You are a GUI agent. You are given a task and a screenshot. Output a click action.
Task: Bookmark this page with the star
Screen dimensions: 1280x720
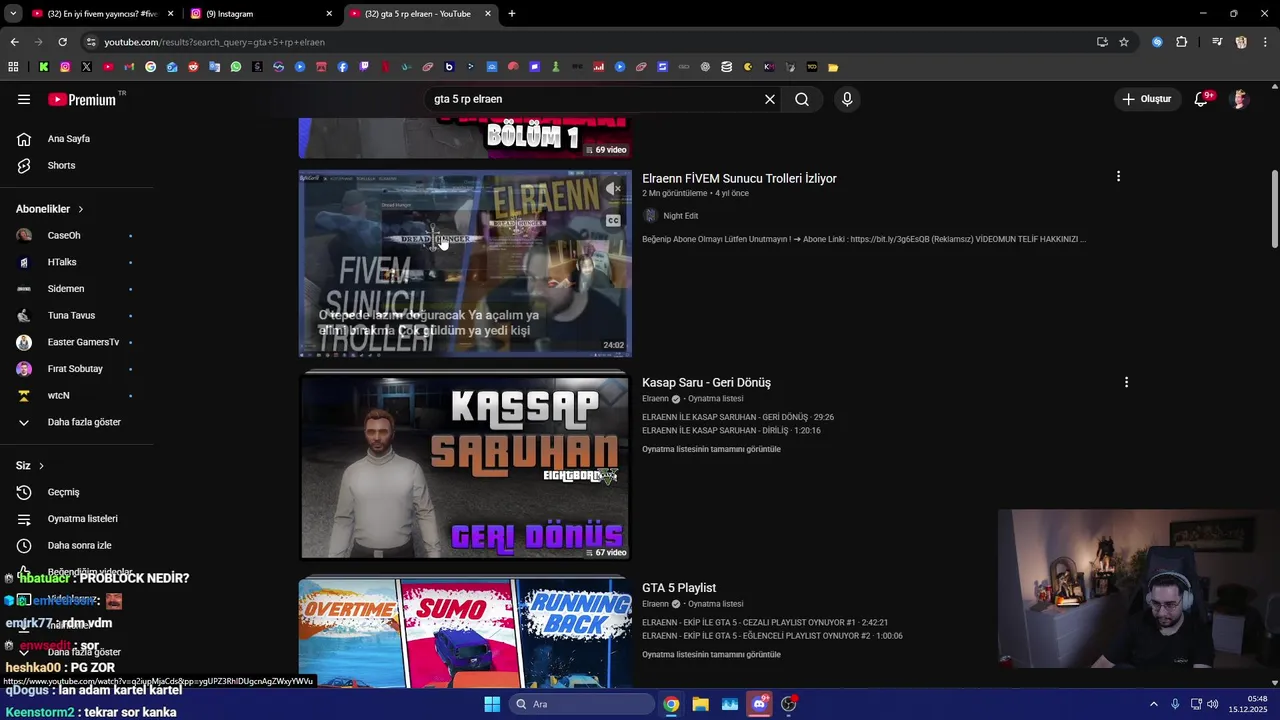[1124, 42]
